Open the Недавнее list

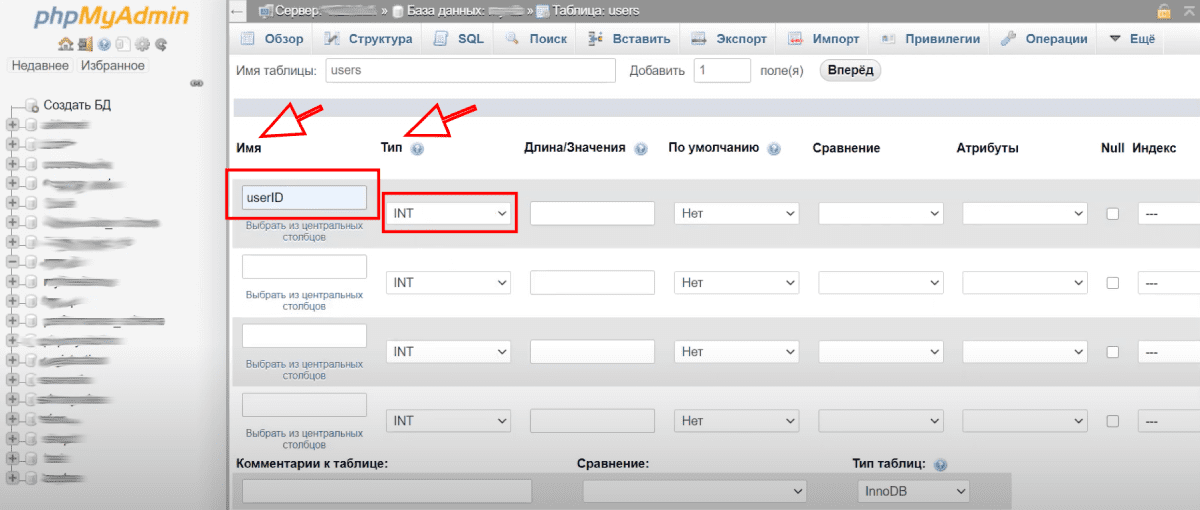tap(40, 65)
